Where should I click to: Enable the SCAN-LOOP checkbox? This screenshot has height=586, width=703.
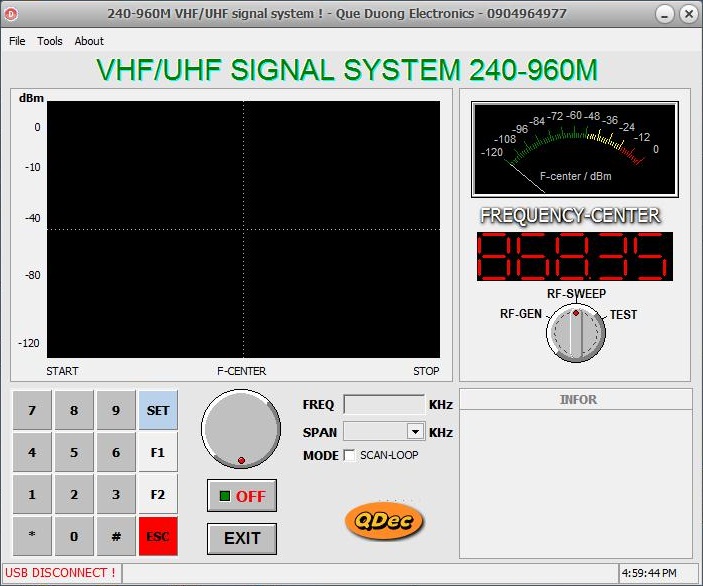[349, 456]
